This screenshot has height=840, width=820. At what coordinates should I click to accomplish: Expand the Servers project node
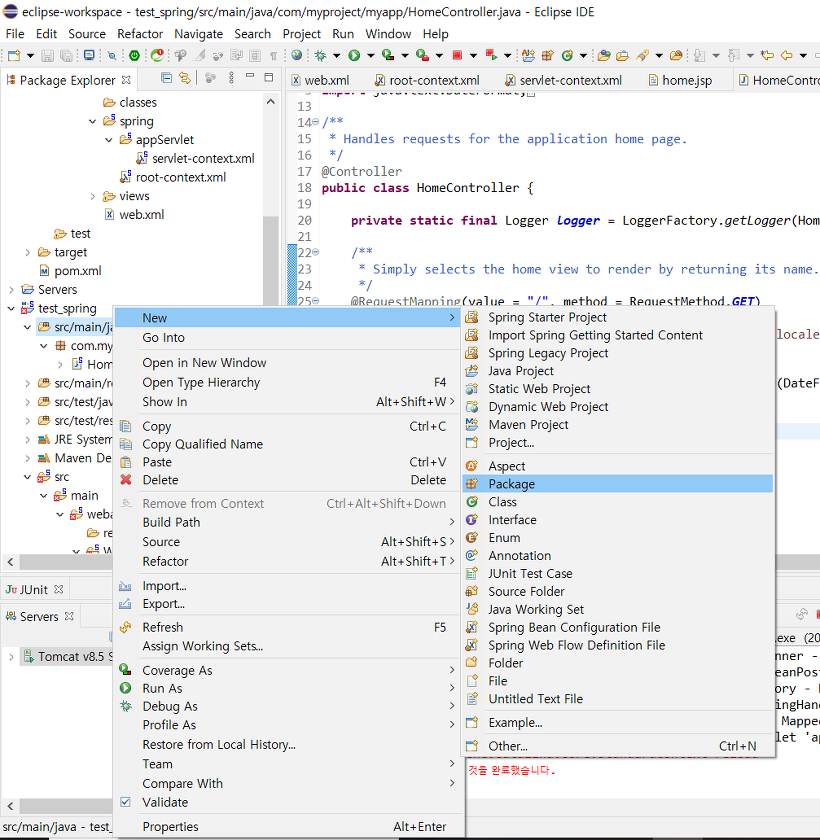tap(11, 290)
